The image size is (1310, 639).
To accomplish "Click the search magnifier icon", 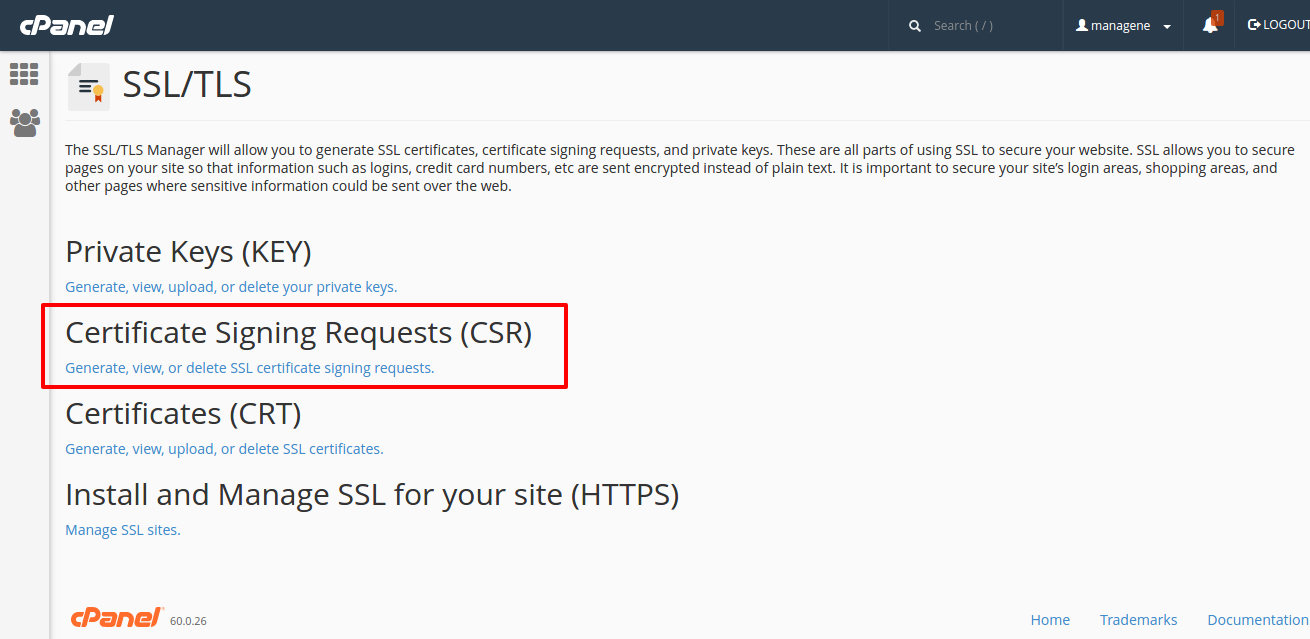I will click(x=915, y=26).
